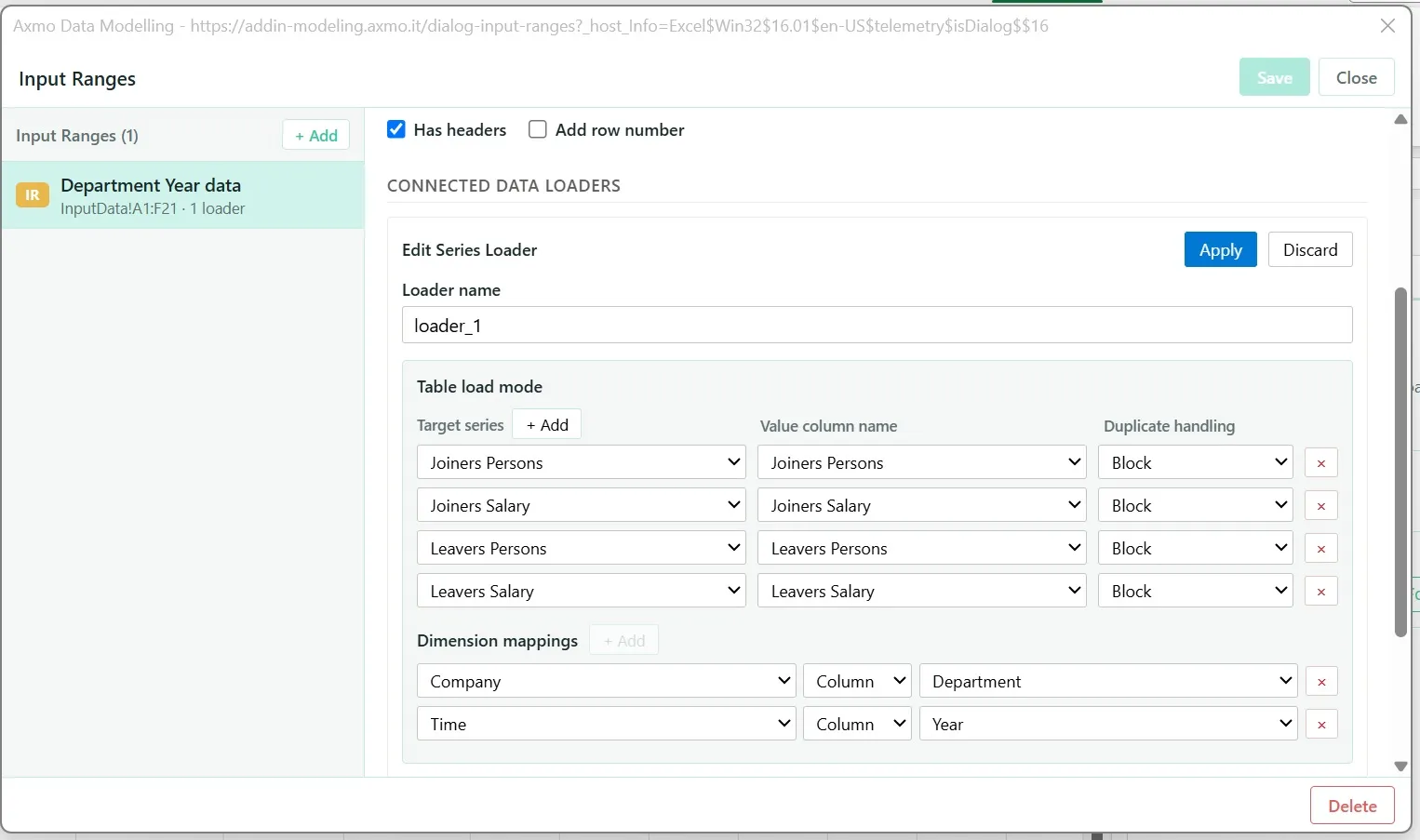The image size is (1420, 840).
Task: Click the scroll down arrow
Action: tap(1400, 767)
